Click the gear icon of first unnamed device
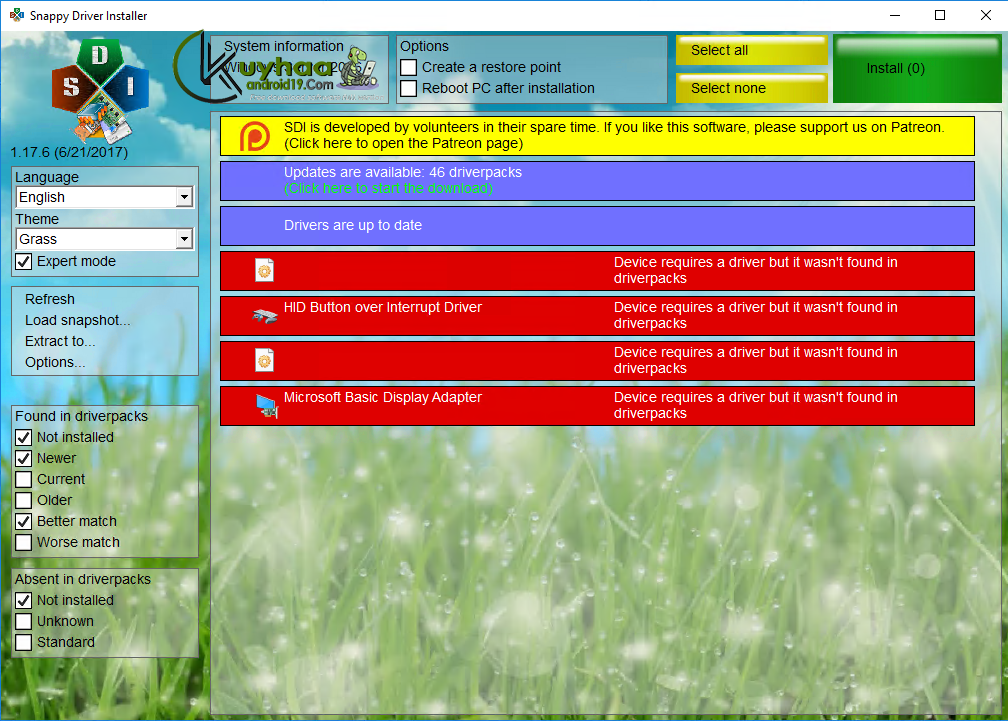1008x721 pixels. (x=264, y=271)
